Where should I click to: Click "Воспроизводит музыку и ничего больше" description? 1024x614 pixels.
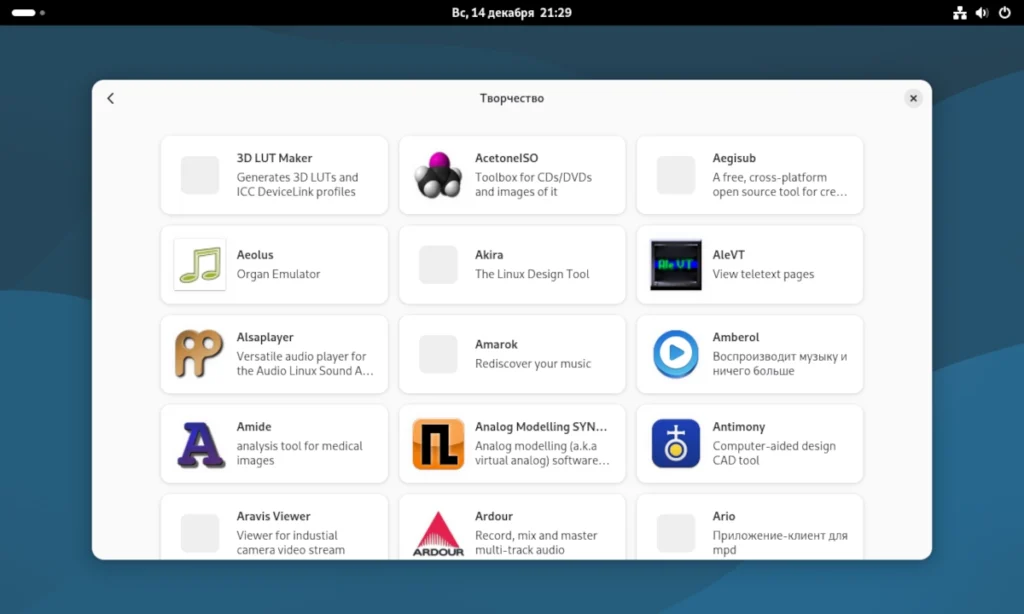(780, 363)
